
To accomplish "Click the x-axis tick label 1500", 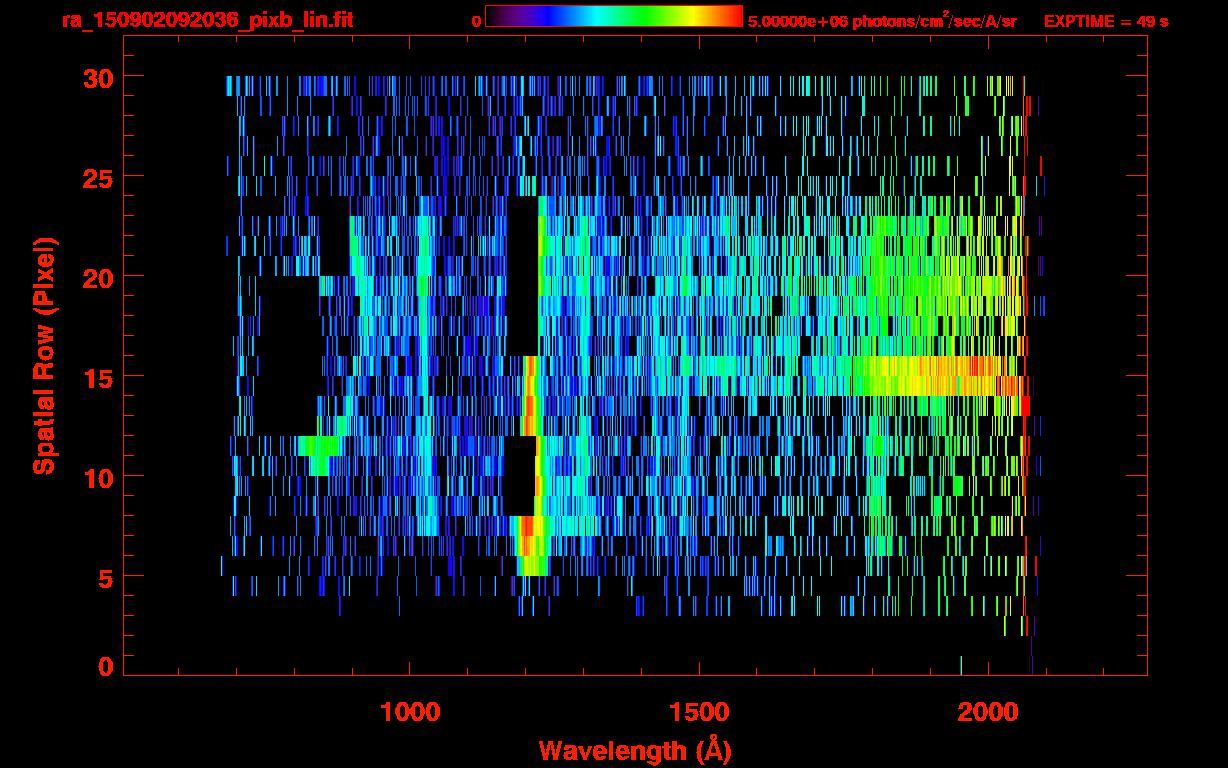I will (698, 712).
